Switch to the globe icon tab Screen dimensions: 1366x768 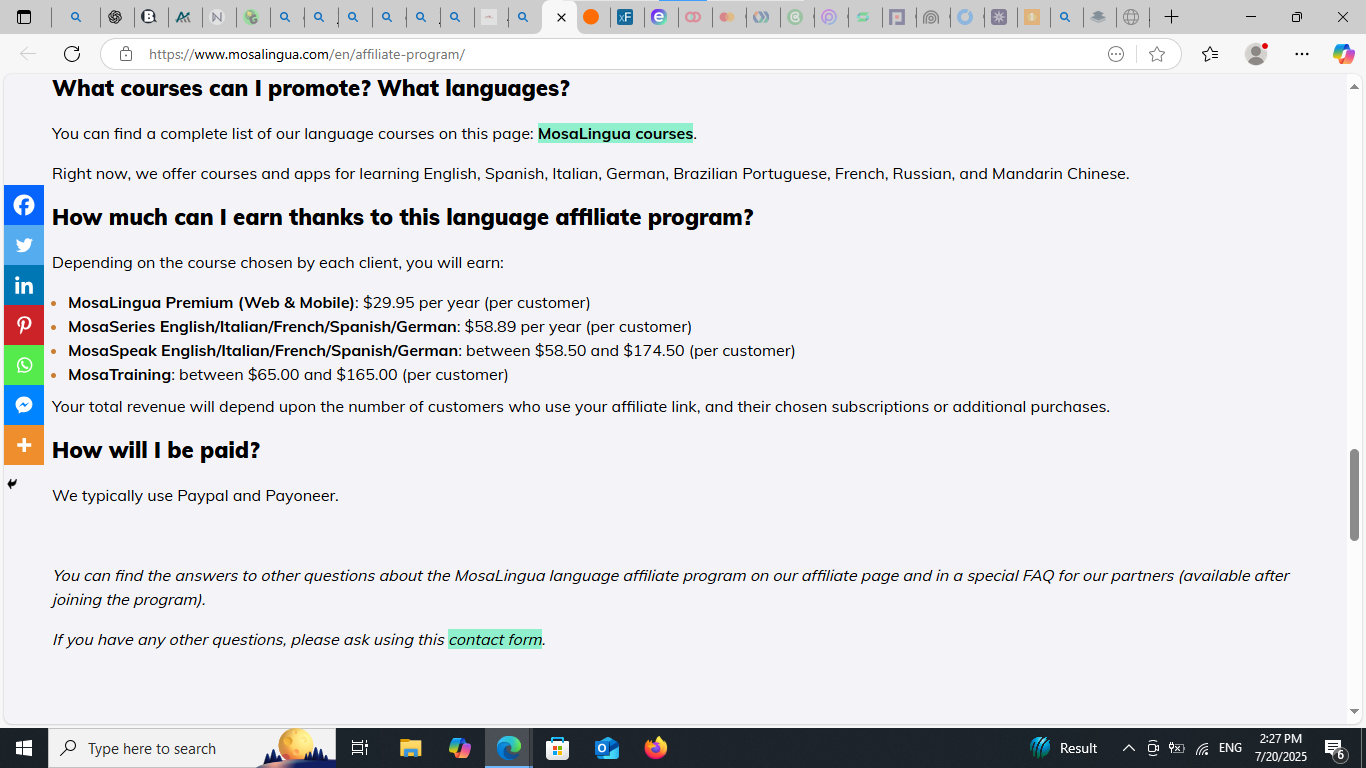click(x=1131, y=17)
